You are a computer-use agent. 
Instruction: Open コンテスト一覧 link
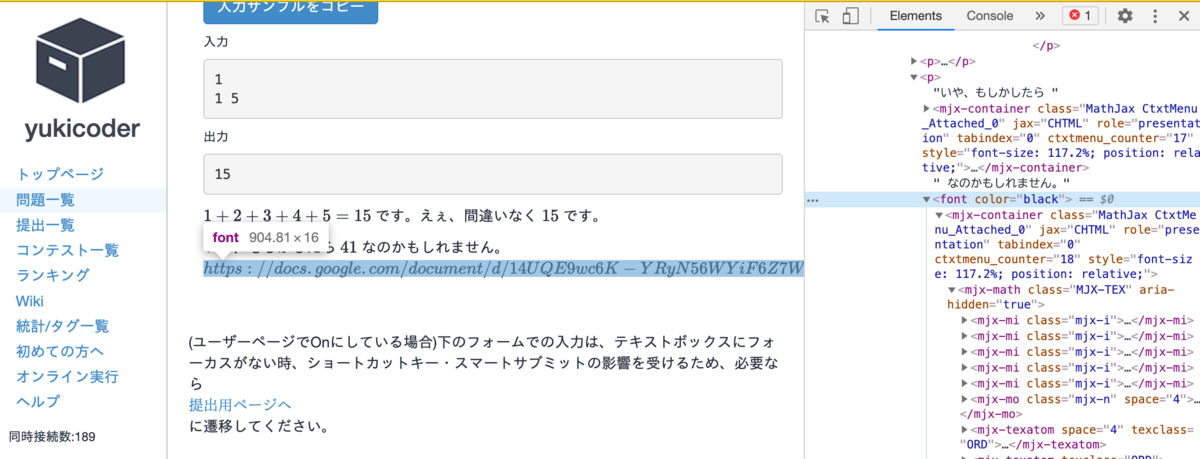[67, 250]
